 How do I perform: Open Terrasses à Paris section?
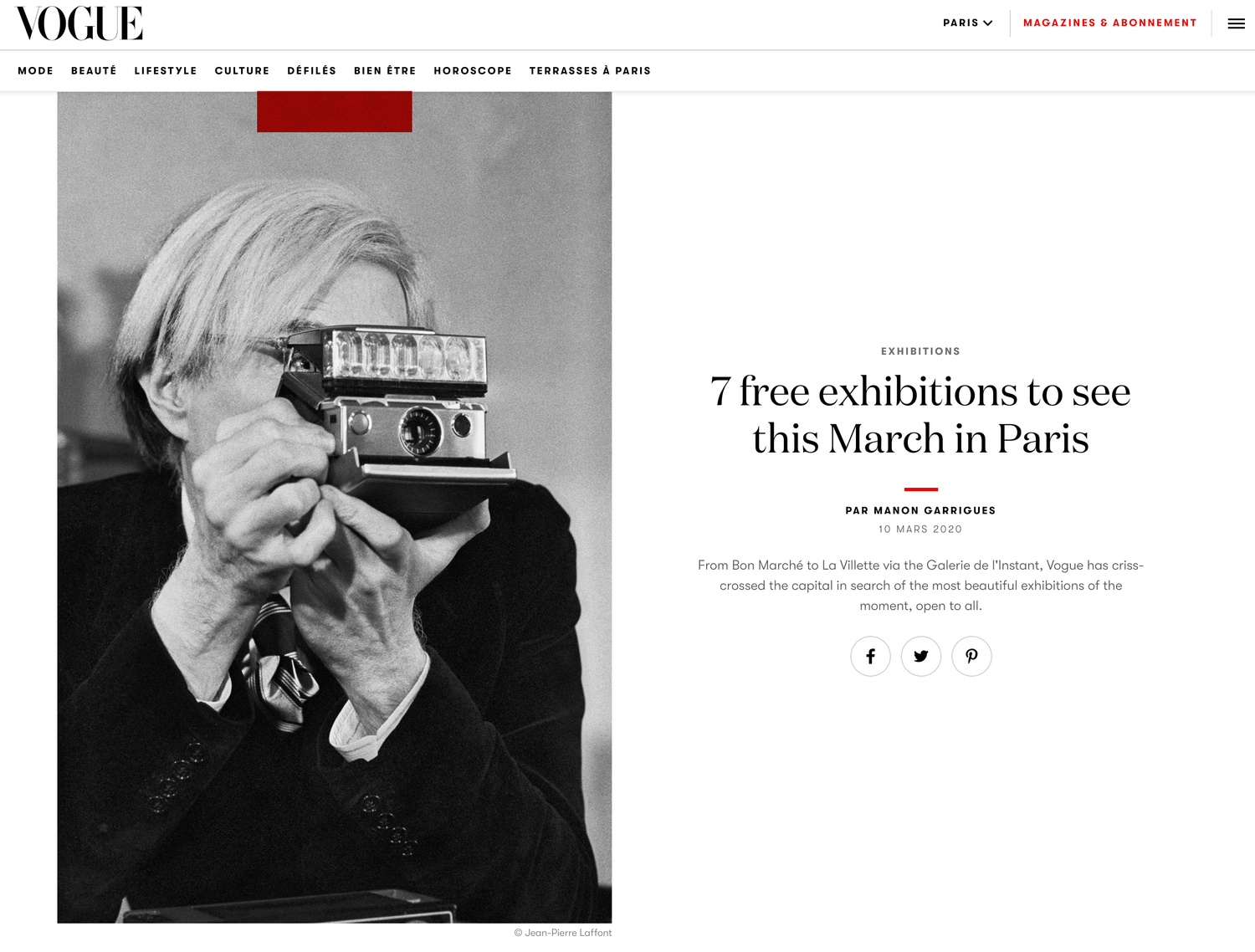pyautogui.click(x=590, y=70)
